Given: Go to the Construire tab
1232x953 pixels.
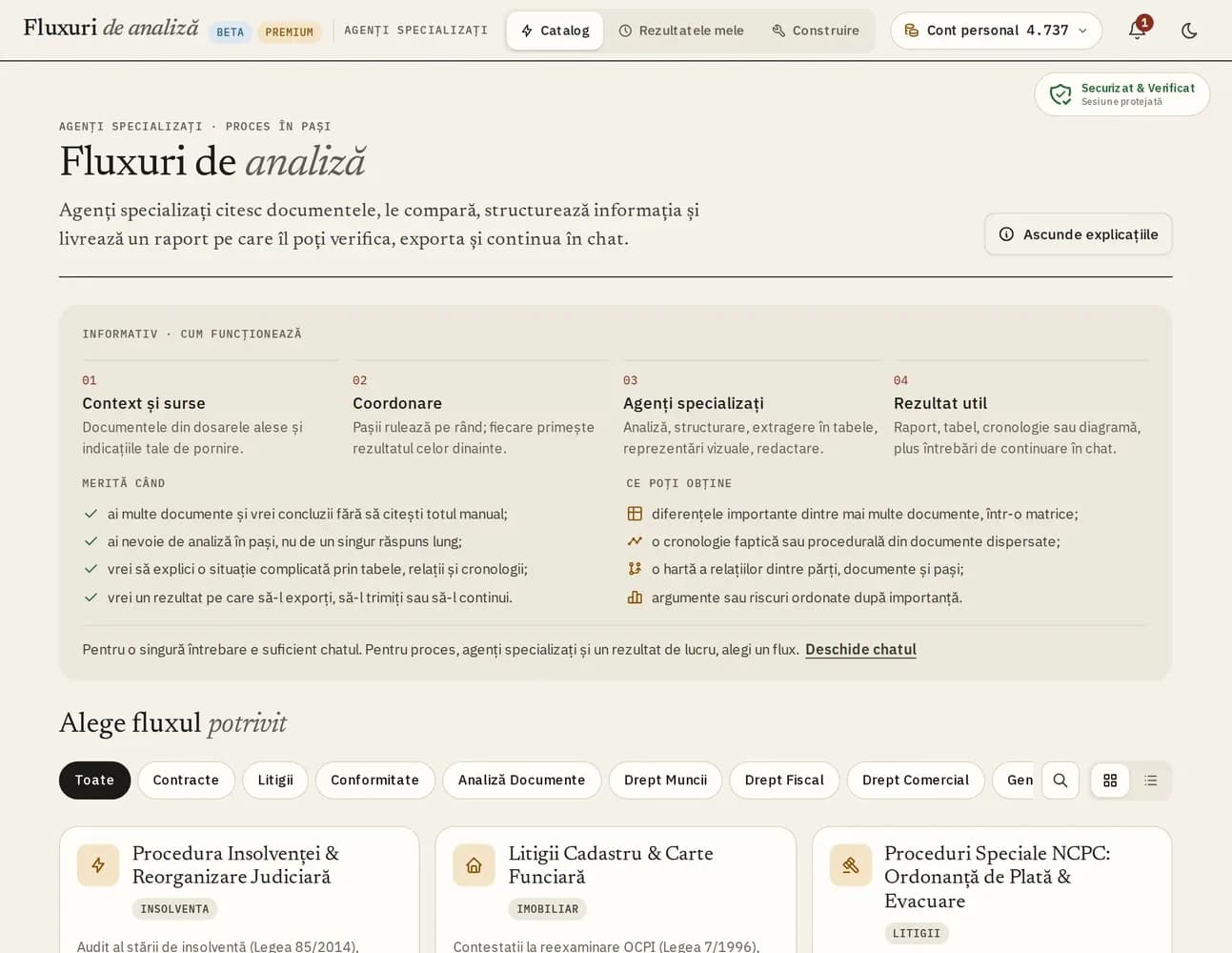Looking at the screenshot, I should coord(816,30).
